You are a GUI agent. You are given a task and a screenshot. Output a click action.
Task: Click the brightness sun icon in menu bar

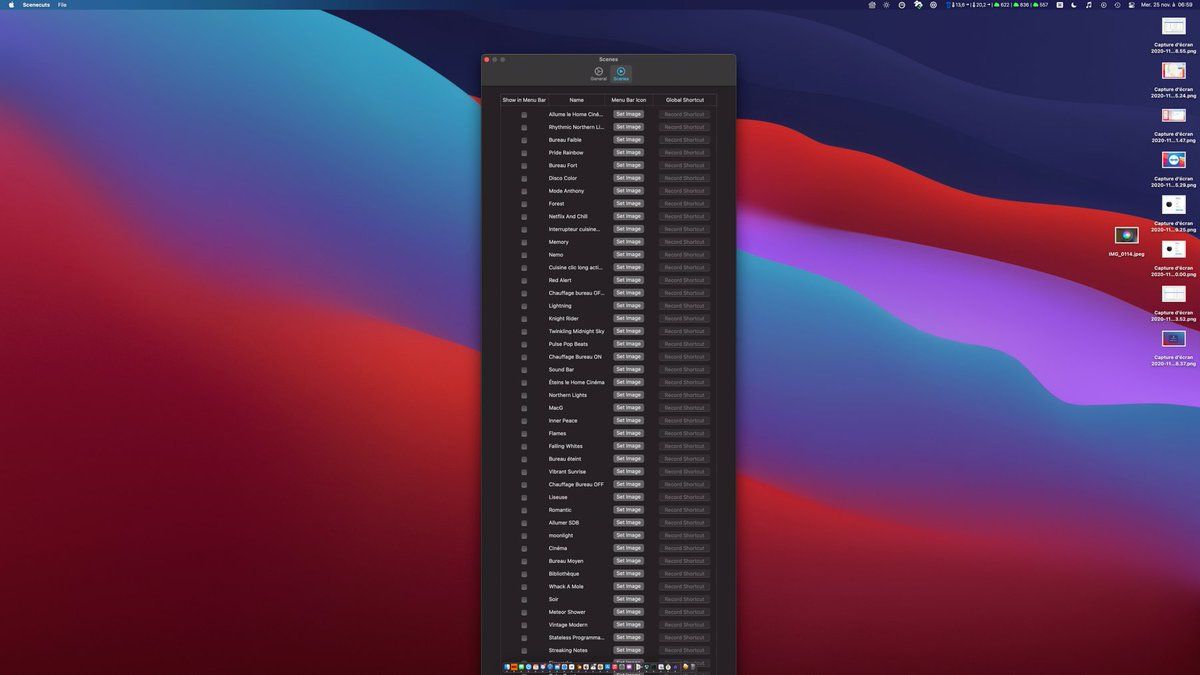coord(886,5)
